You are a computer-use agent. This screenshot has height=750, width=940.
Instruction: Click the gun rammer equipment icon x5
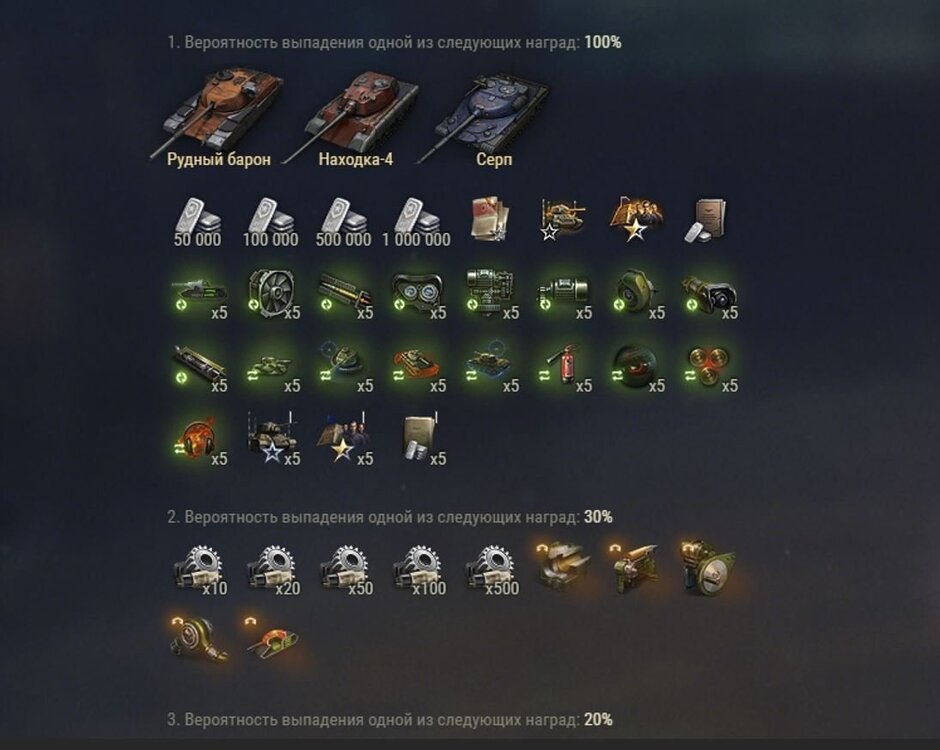point(345,294)
